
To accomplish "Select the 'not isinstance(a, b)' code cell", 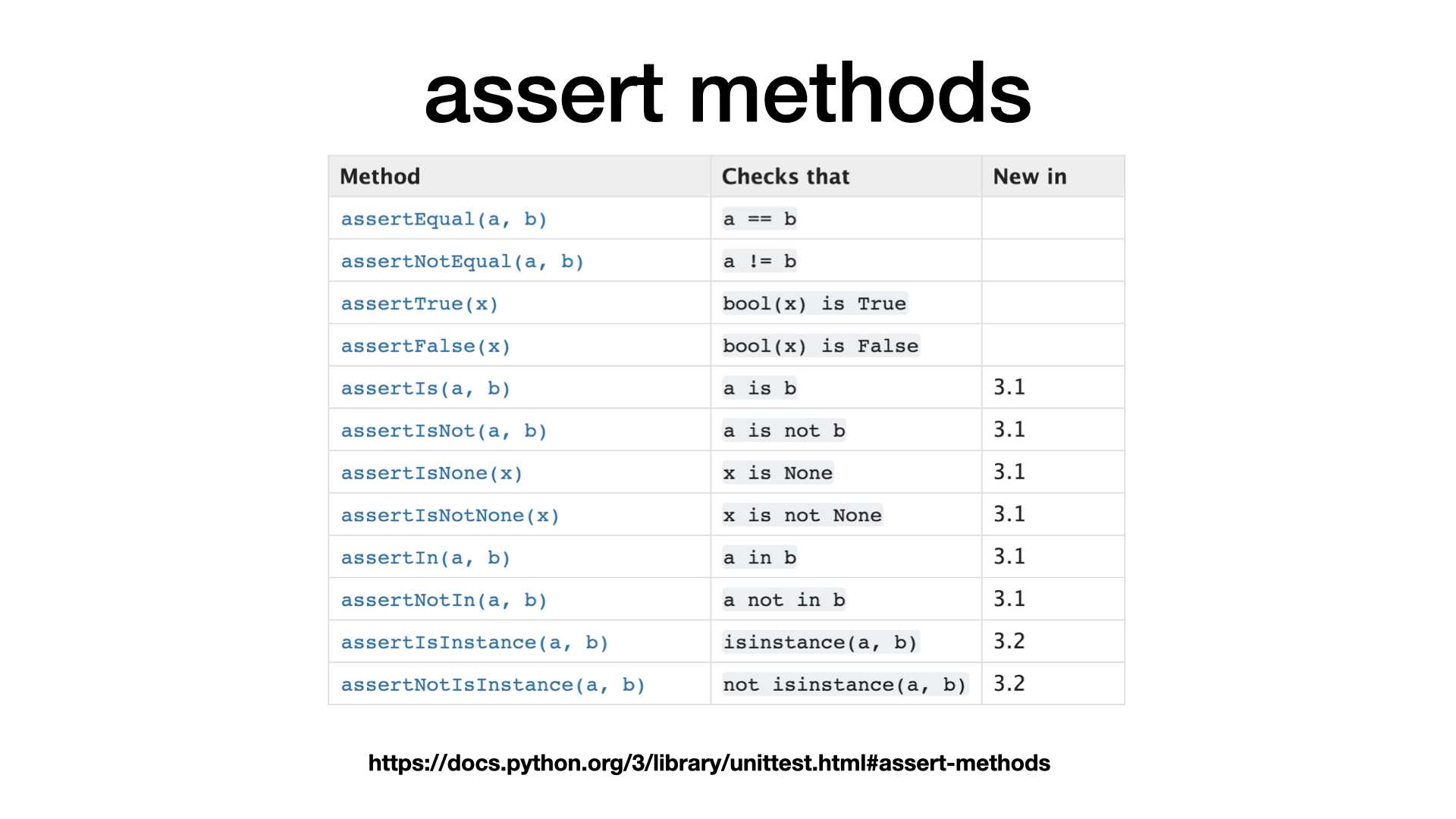I will pos(845,685).
